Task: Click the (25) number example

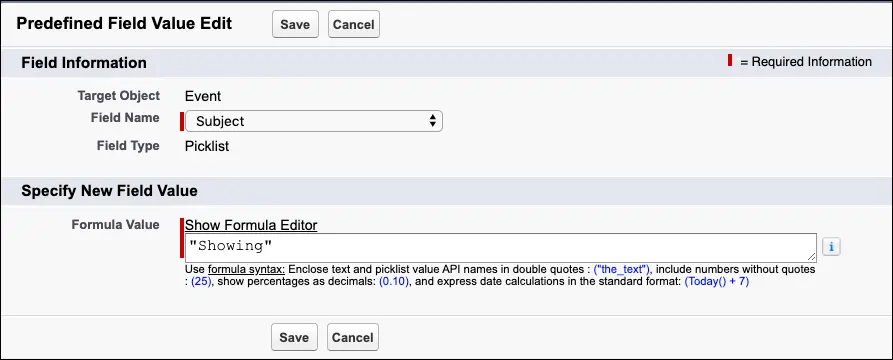Action: [x=201, y=281]
